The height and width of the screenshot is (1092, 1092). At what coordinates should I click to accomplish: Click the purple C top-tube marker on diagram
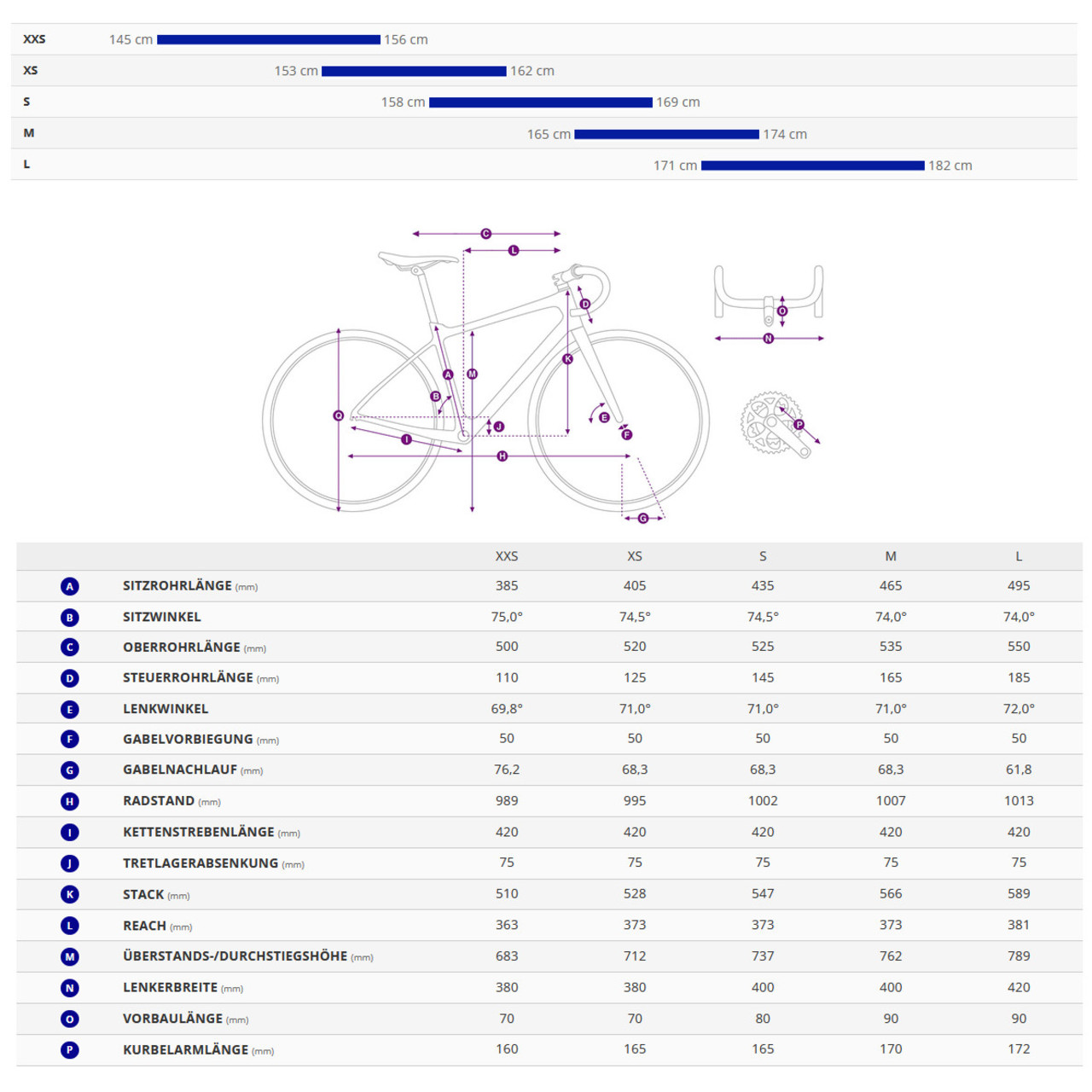[486, 234]
